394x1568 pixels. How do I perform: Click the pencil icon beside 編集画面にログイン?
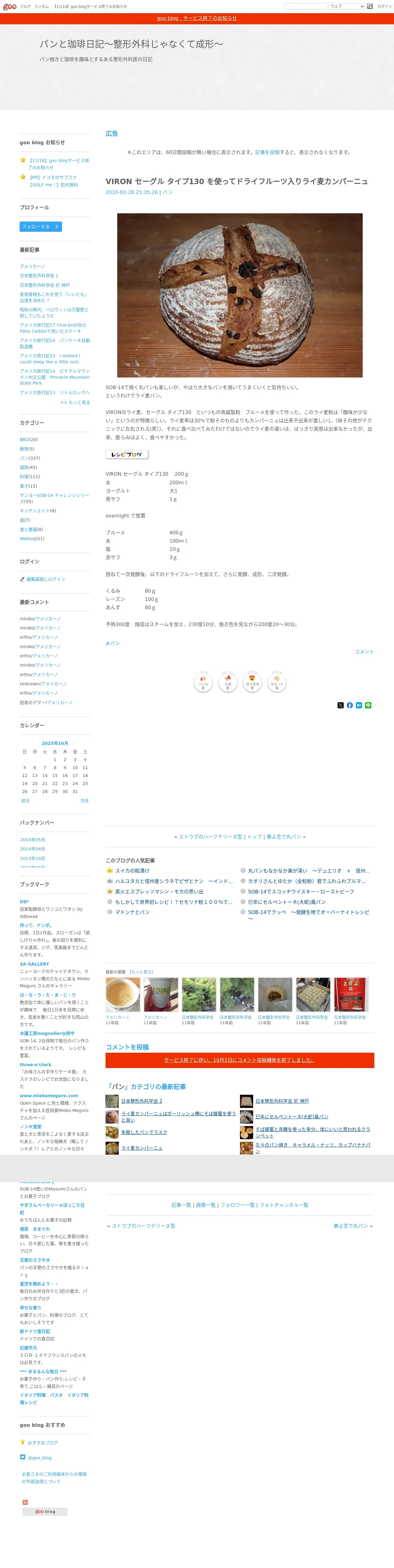click(x=22, y=579)
